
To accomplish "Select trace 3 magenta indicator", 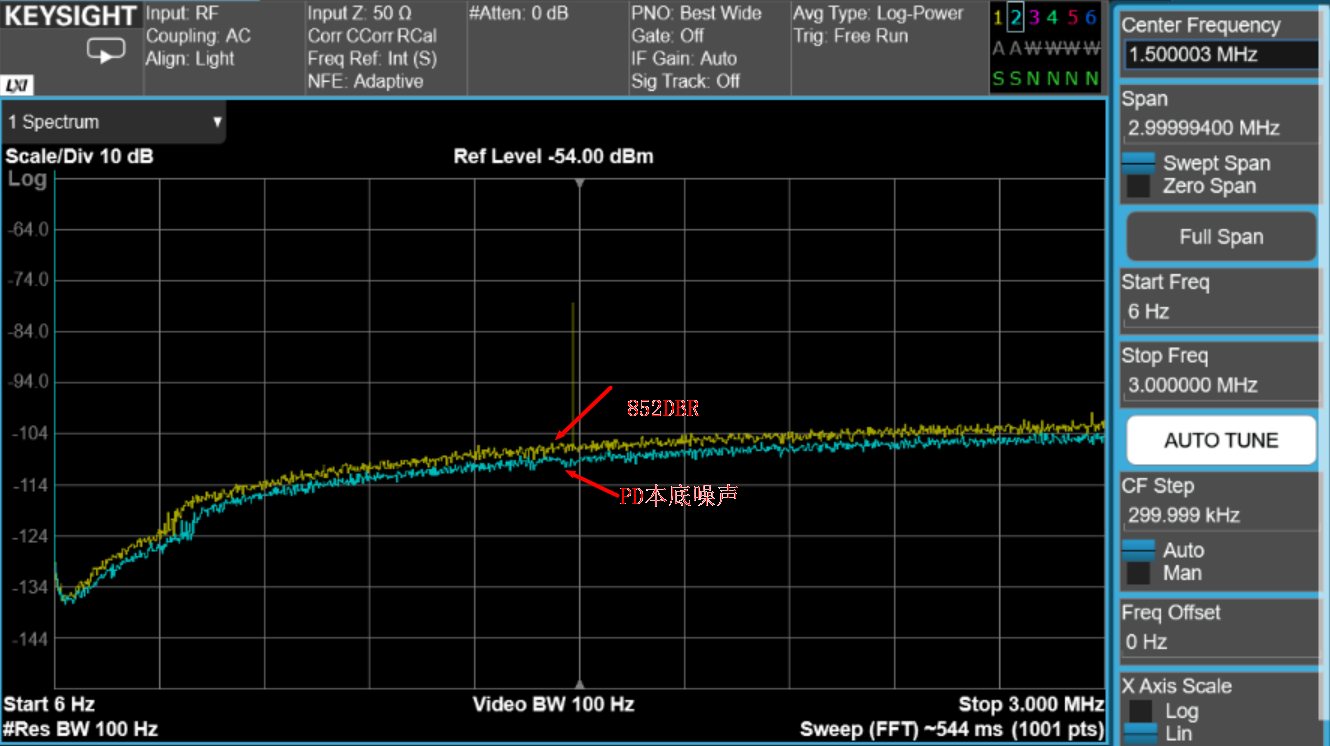I will (1034, 17).
